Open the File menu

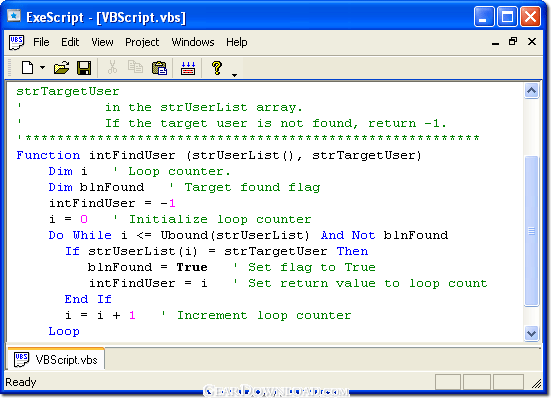(x=41, y=42)
